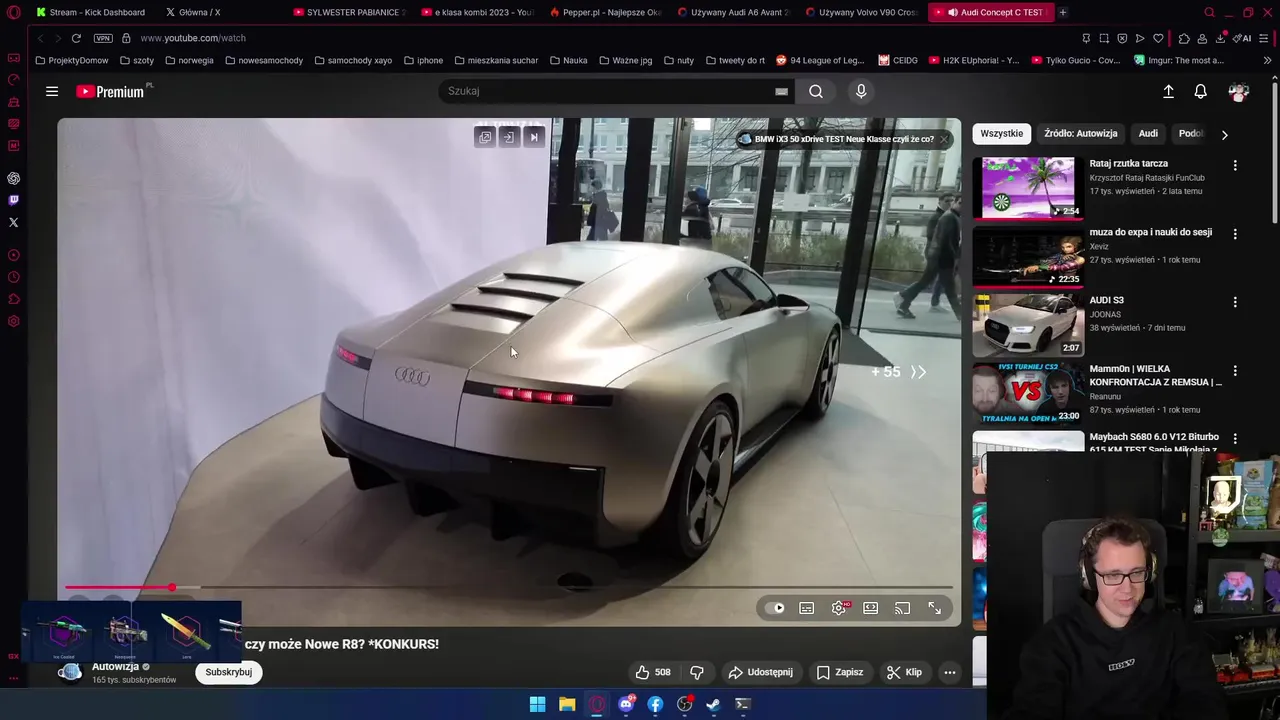This screenshot has width=1280, height=720.
Task: Open options for Rataj rzutka tarcza video
Action: 1235,165
